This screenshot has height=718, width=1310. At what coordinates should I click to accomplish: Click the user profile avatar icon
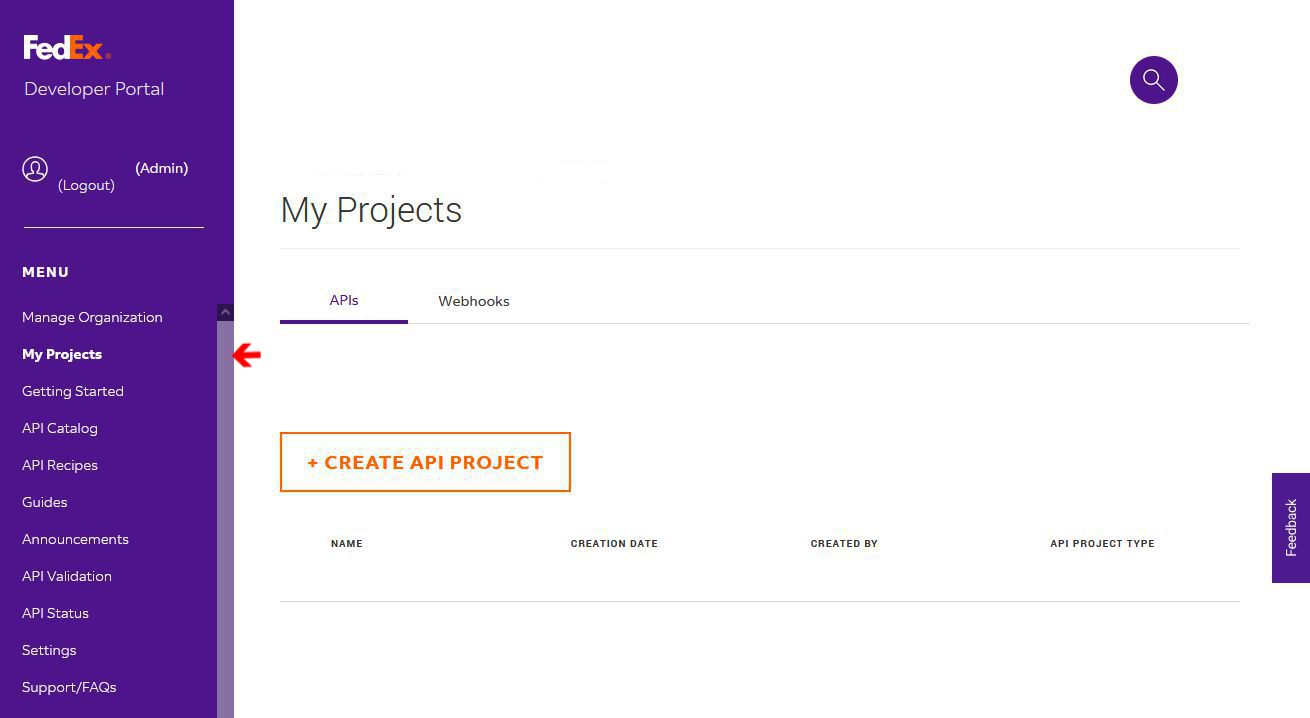[35, 169]
